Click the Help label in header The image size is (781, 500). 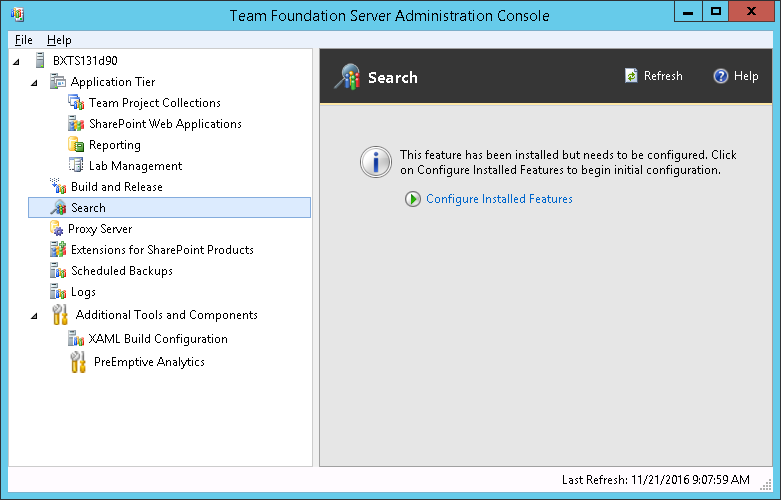point(746,76)
